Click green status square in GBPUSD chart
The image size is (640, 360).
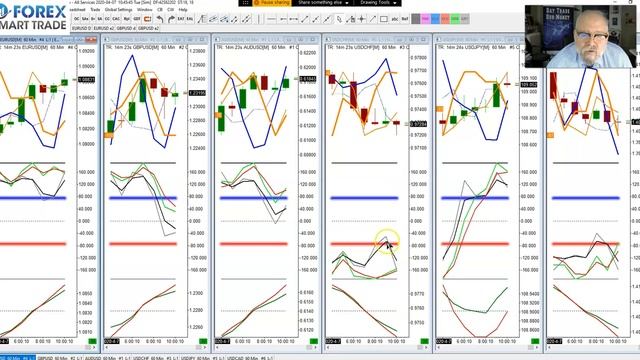pyautogui.click(x=203, y=341)
